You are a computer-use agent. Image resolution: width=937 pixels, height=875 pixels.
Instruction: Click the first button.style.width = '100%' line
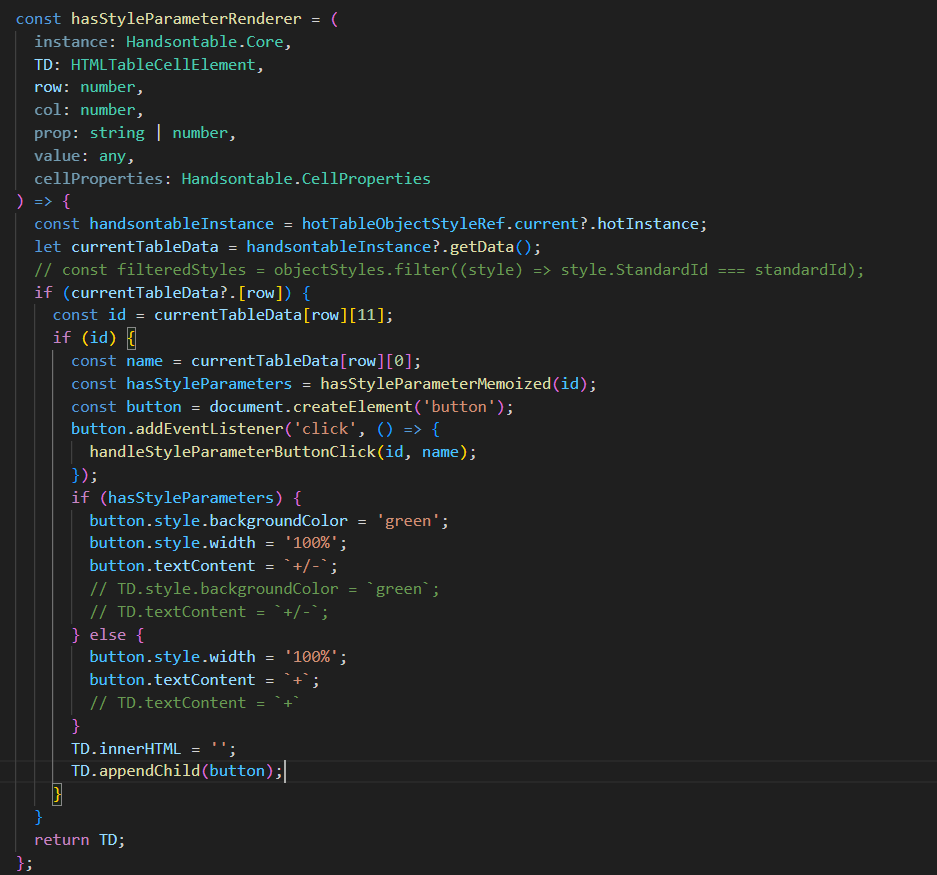[218, 543]
